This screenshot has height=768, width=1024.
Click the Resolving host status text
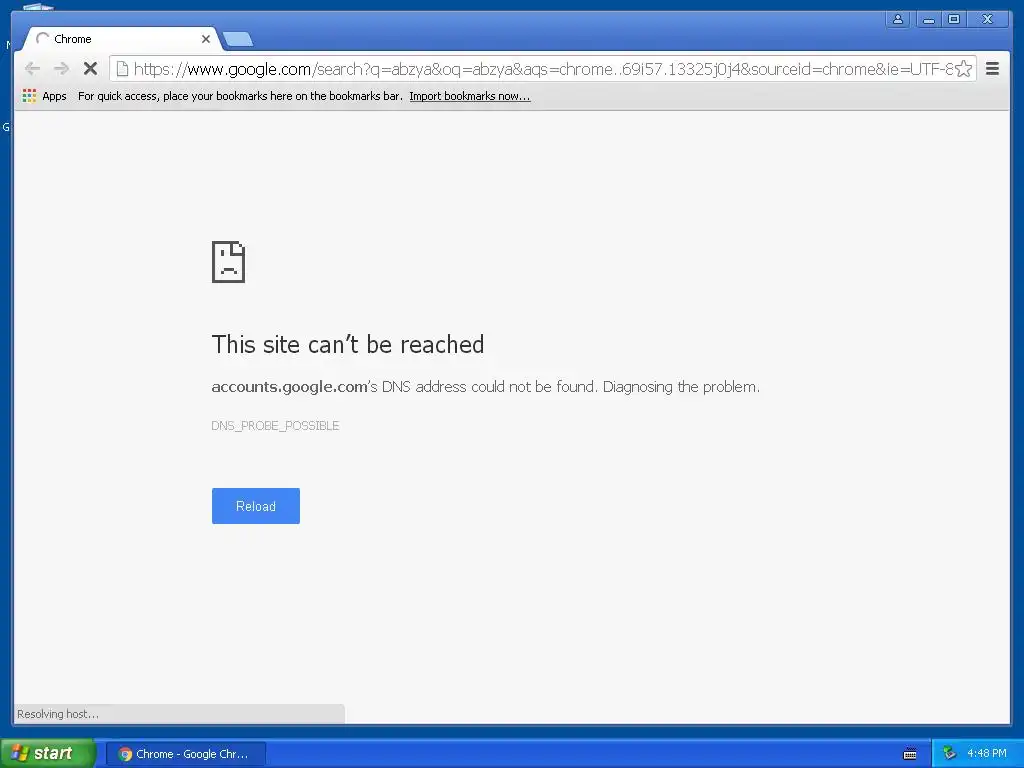click(58, 714)
